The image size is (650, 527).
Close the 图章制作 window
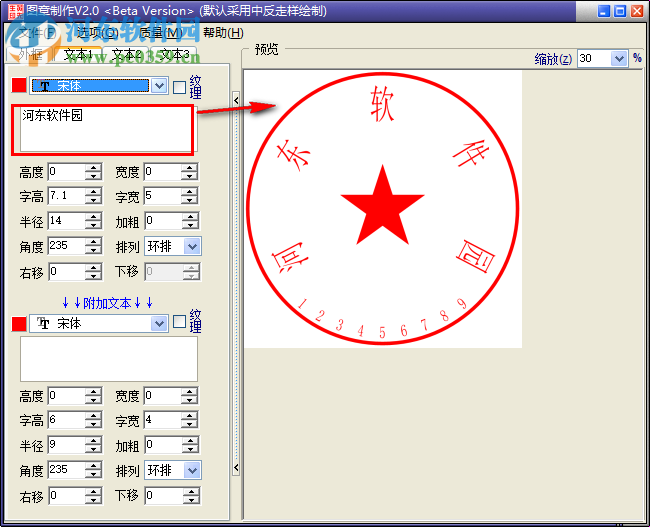tap(637, 11)
